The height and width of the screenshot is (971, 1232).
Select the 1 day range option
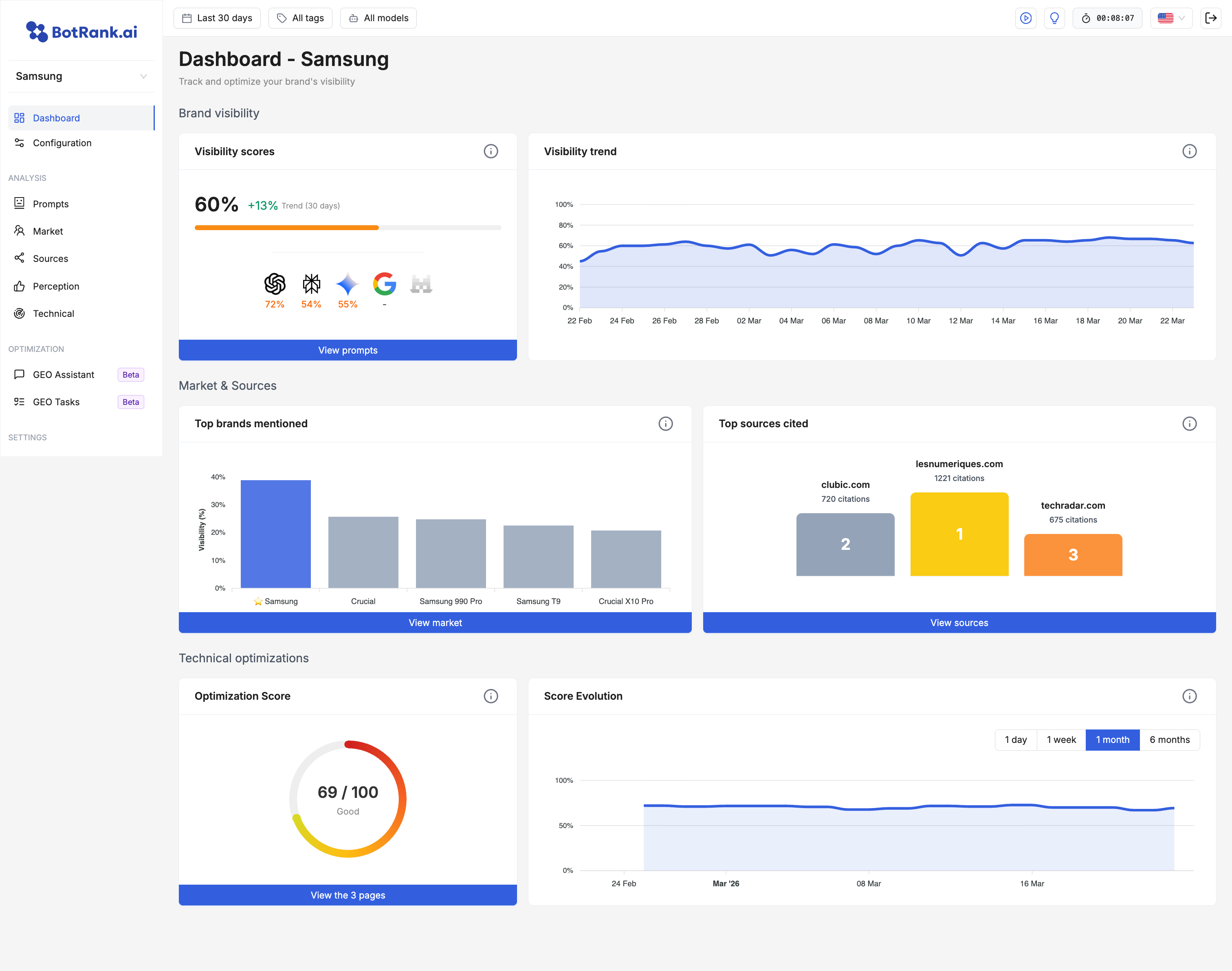[1015, 740]
